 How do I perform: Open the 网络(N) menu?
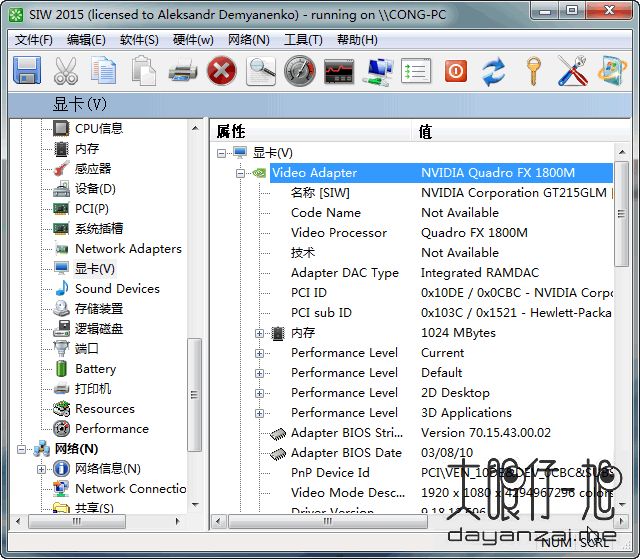tap(249, 40)
